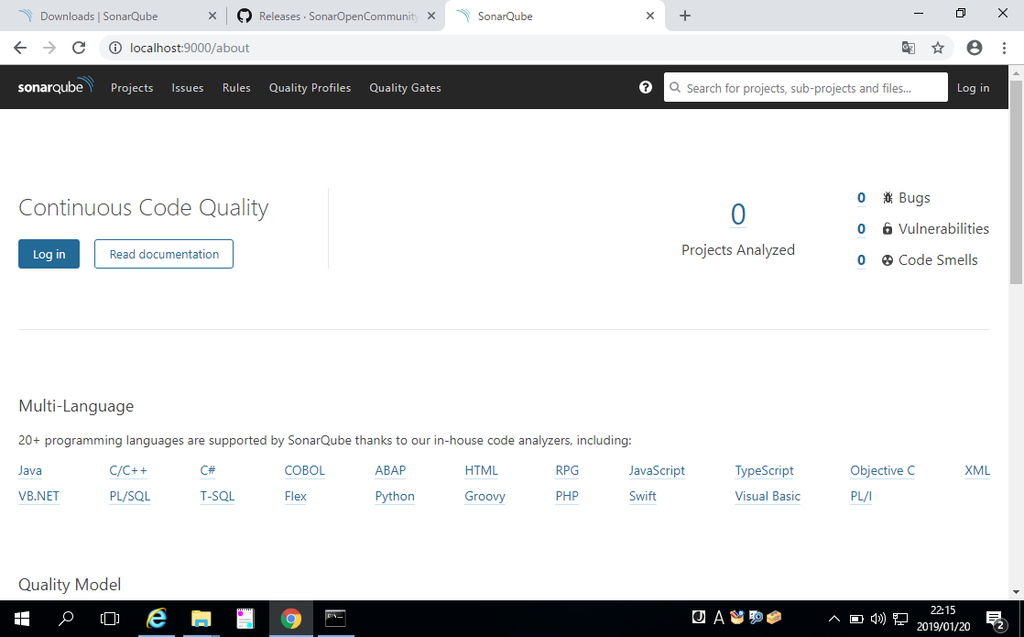Open Rules in the navbar
Image resolution: width=1024 pixels, height=637 pixels.
click(x=236, y=88)
